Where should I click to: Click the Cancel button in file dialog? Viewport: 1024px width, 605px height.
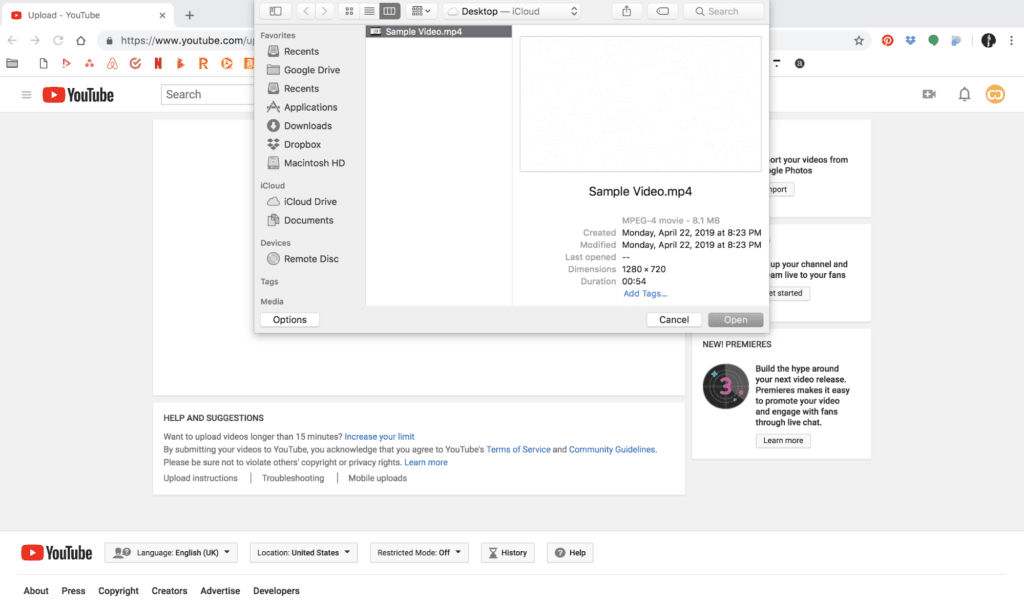click(674, 320)
